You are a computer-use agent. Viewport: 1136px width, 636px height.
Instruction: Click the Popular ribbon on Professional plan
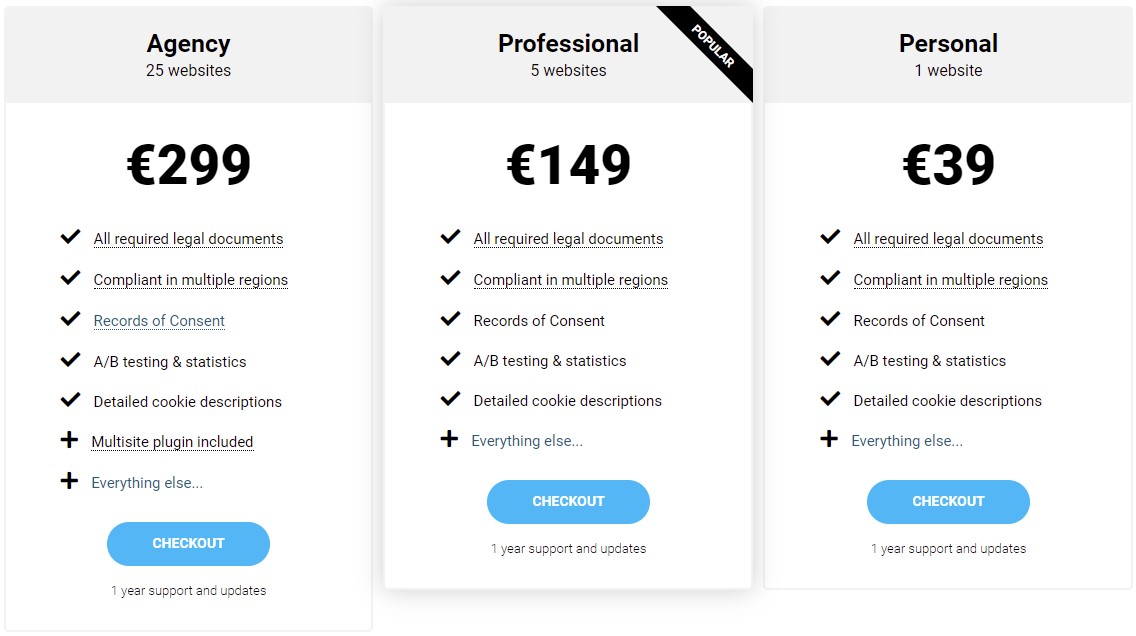click(x=714, y=48)
